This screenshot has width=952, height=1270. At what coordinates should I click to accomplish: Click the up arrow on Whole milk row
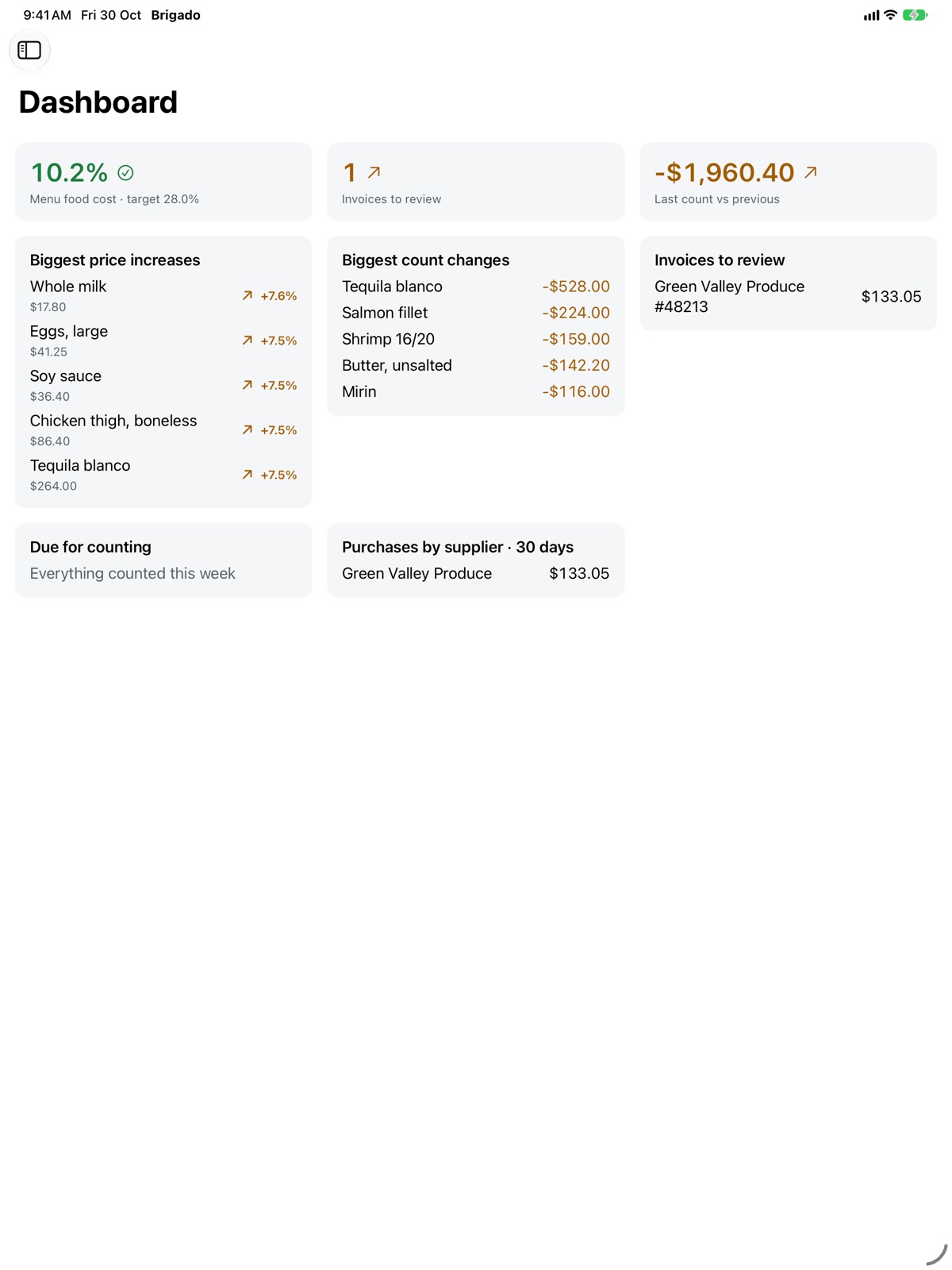point(248,295)
